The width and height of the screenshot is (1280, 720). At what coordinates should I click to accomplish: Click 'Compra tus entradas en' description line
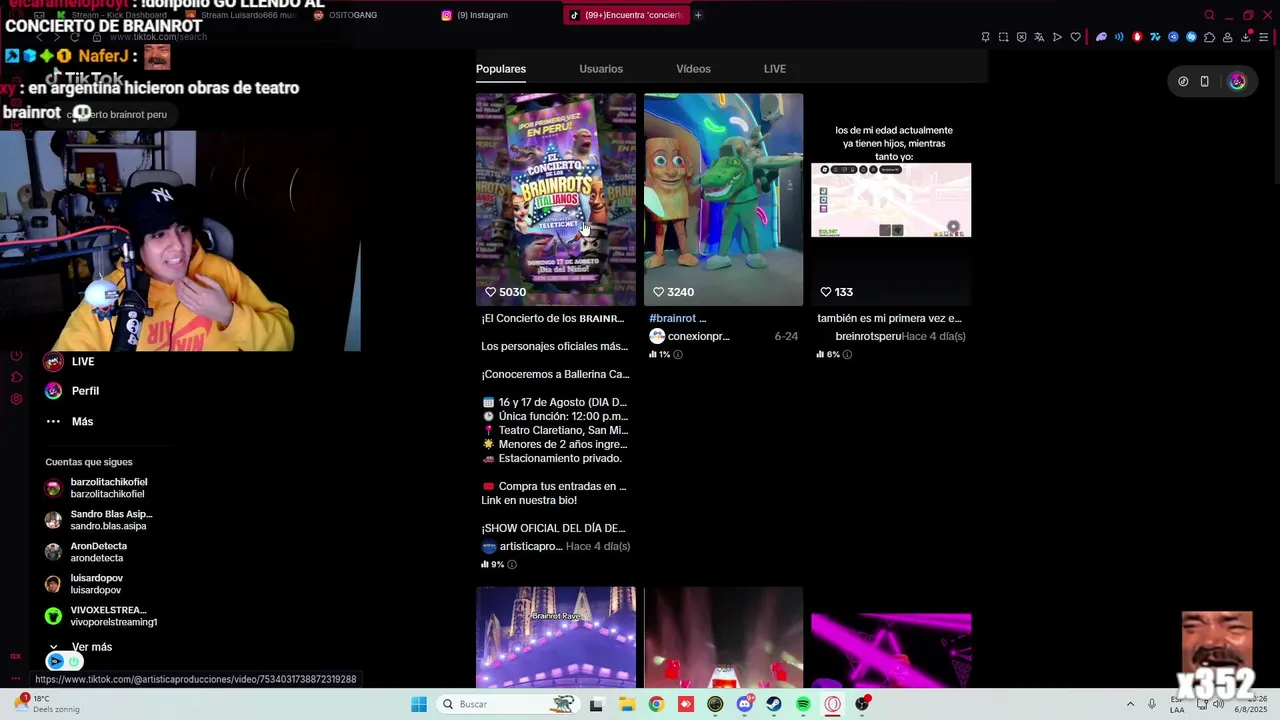(554, 486)
